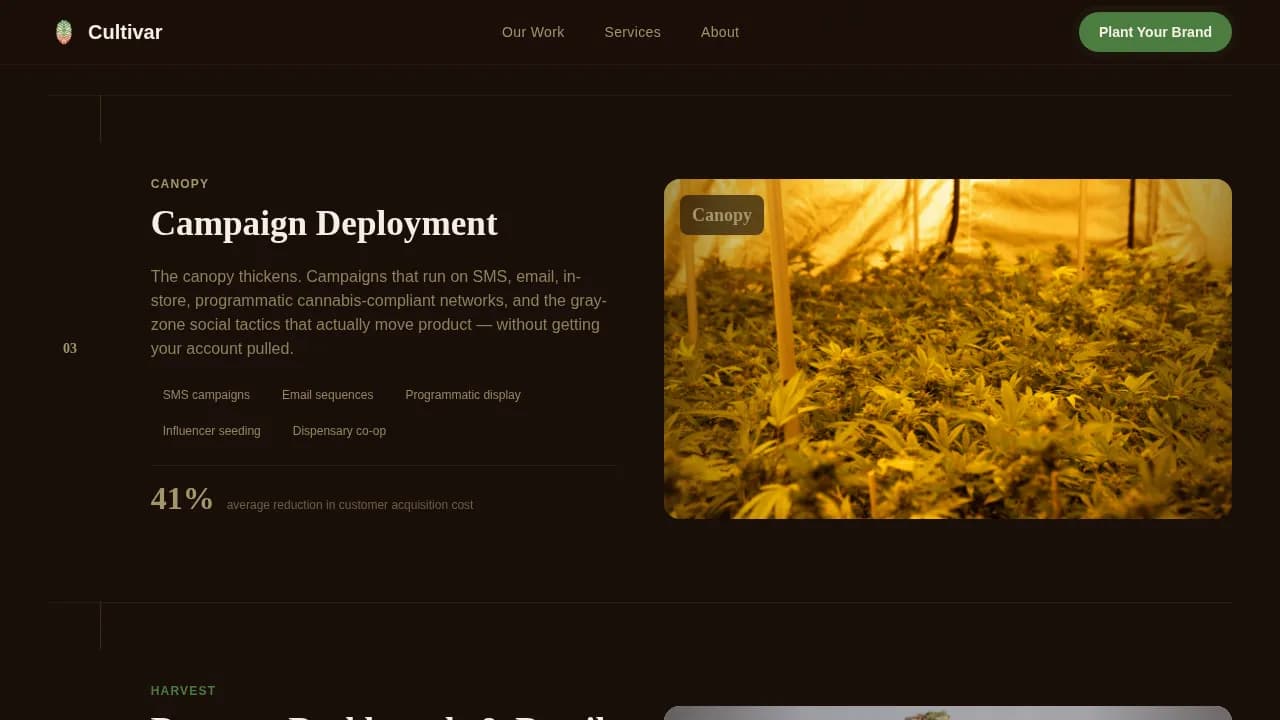
Task: Select the SMS campaigns tag
Action: click(206, 395)
